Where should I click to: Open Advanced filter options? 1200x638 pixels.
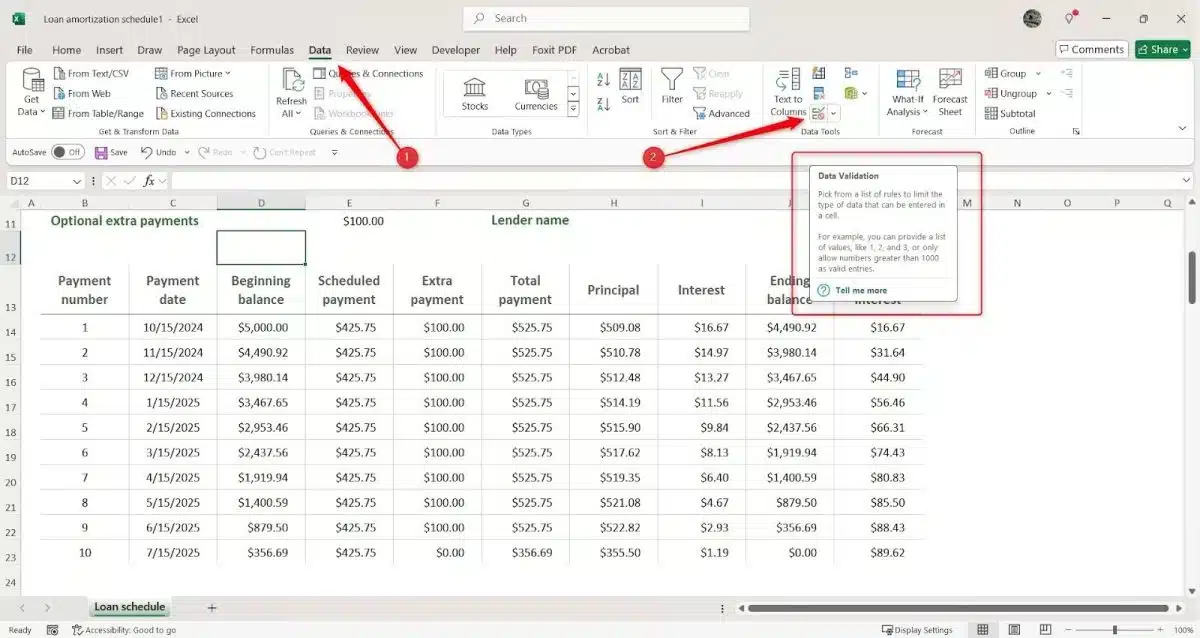coord(721,113)
